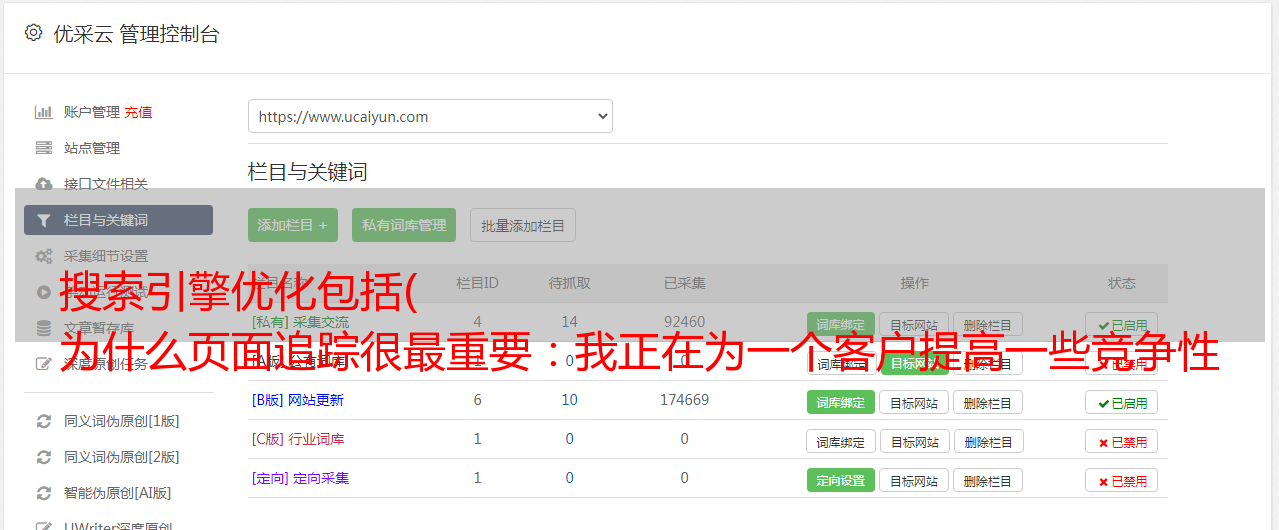1279x530 pixels.
Task: Click the refresh icon for 智能伪原创[AI版]
Action: pos(43,493)
